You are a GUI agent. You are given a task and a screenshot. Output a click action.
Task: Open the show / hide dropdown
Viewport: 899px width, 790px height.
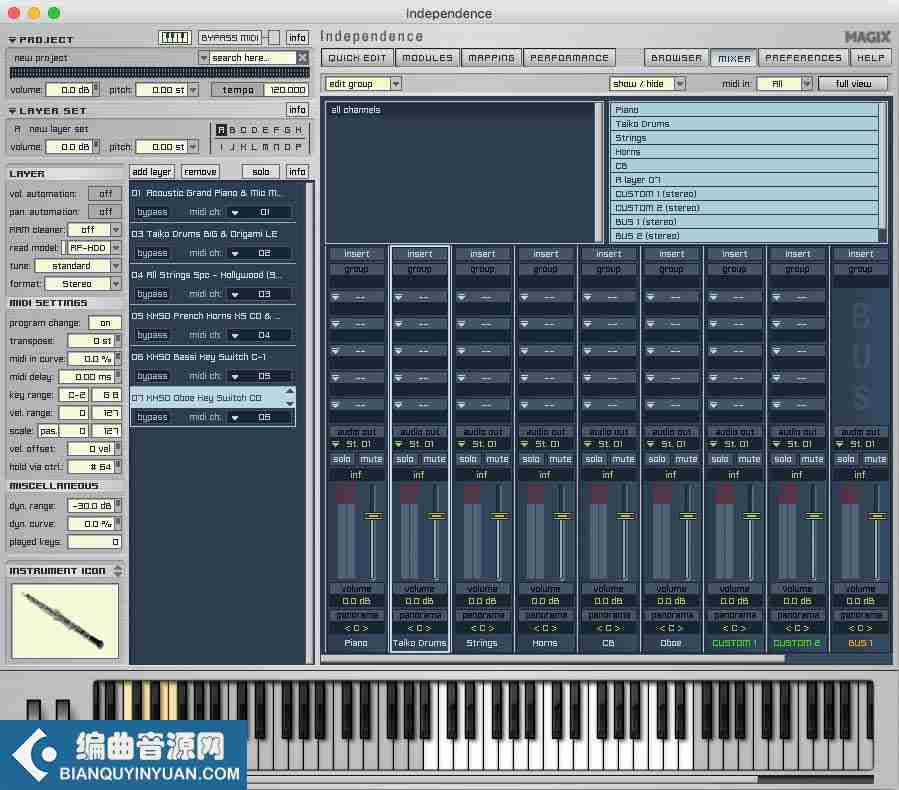[647, 84]
